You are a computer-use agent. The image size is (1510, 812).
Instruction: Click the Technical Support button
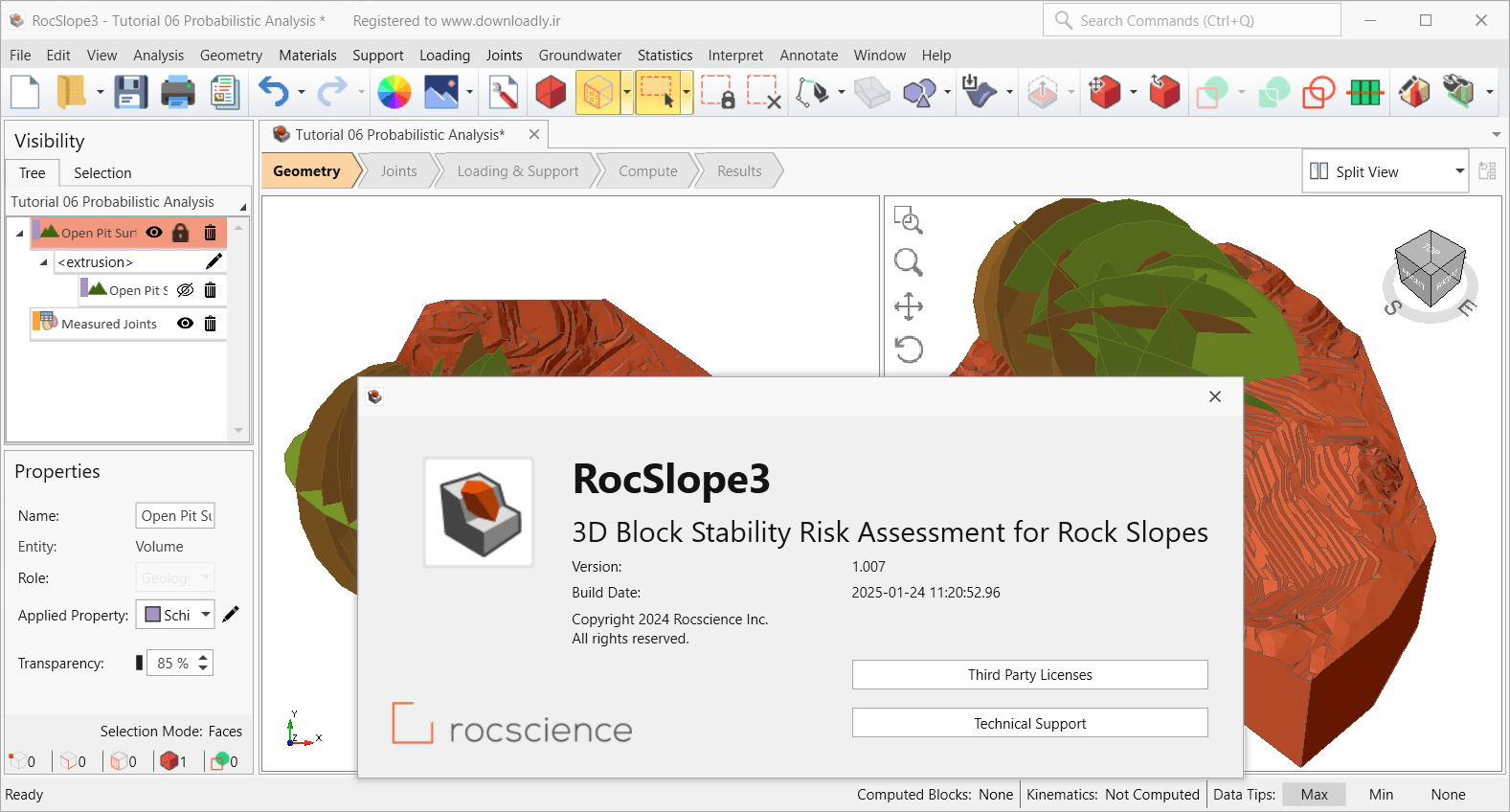tap(1029, 724)
